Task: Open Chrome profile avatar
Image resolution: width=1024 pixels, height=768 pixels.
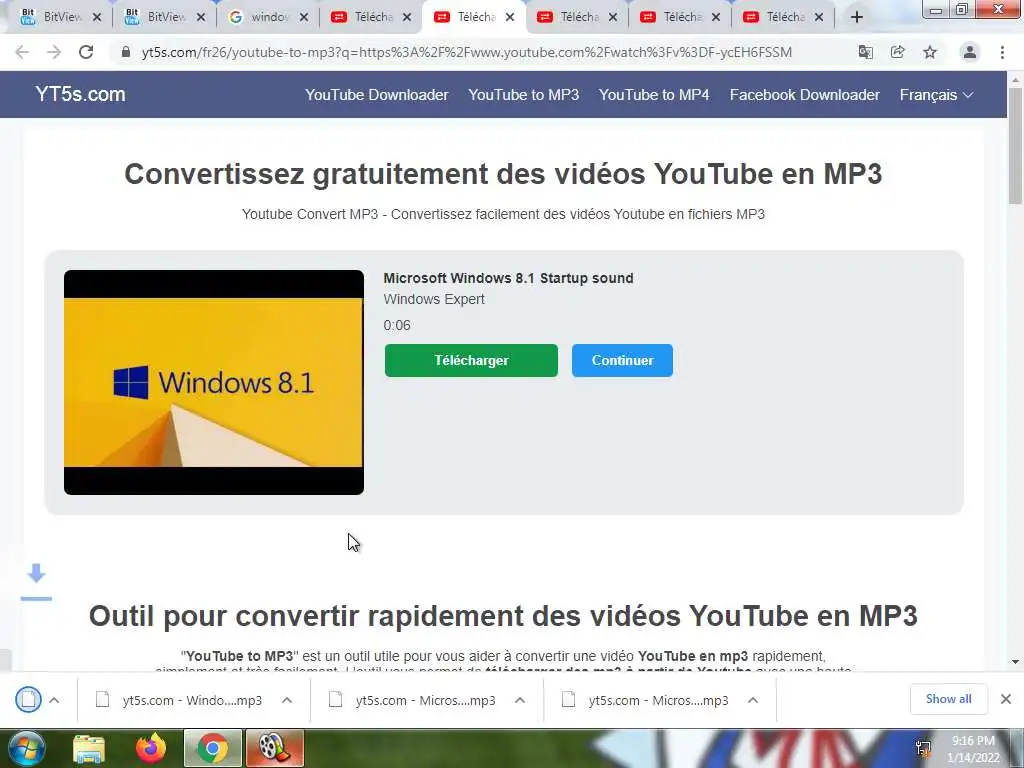Action: coord(970,52)
